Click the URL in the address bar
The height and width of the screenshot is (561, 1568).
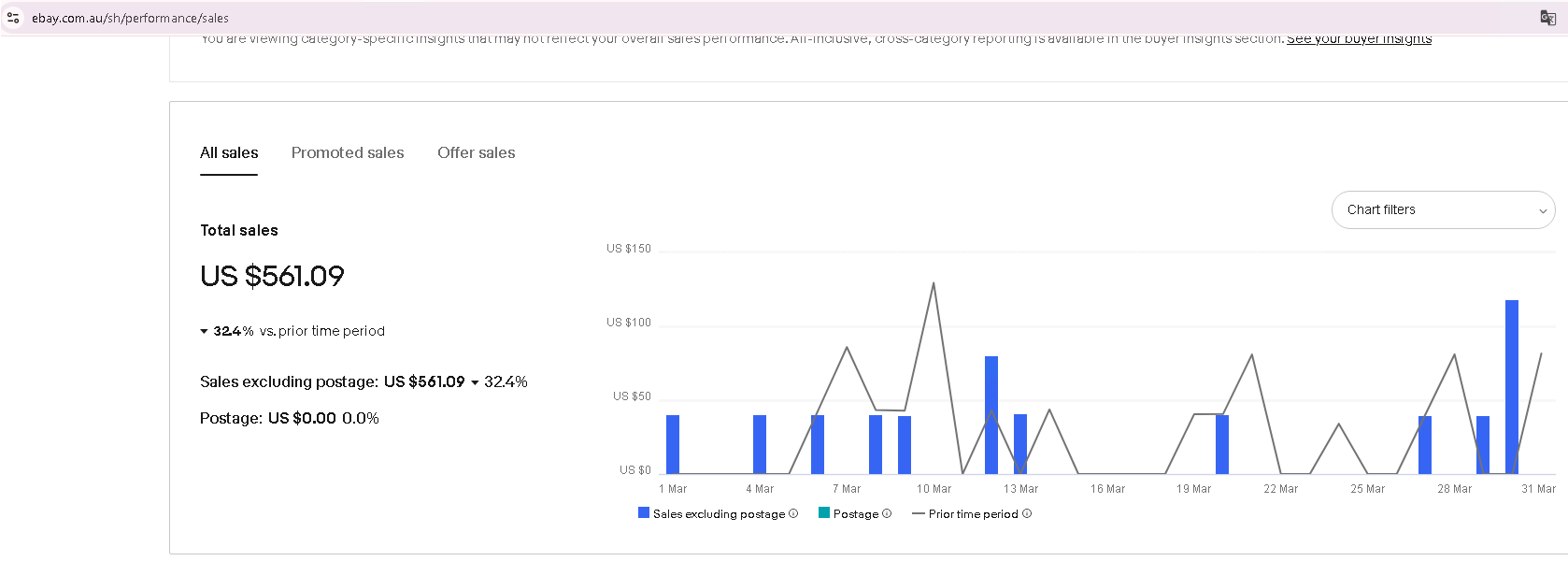(x=130, y=18)
